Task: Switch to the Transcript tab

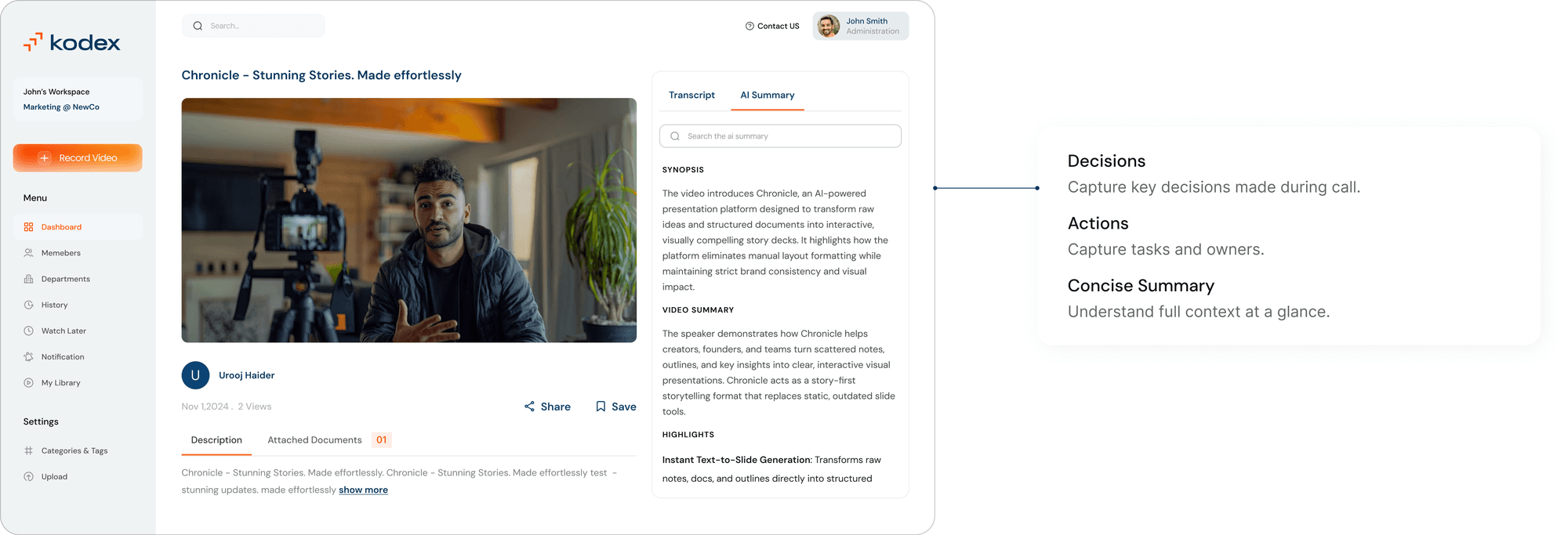Action: (x=691, y=95)
